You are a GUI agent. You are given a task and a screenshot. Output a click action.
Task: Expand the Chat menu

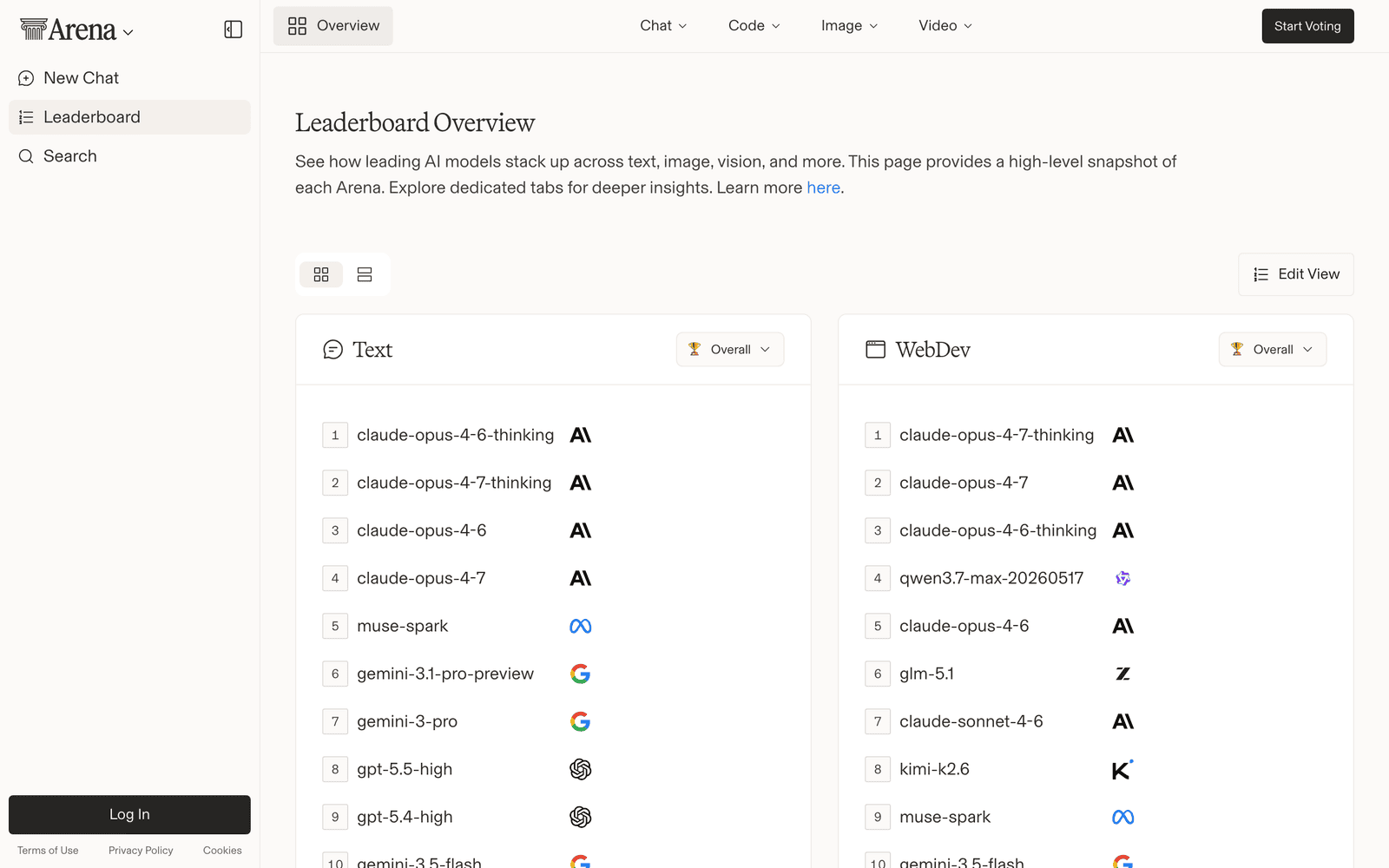pyautogui.click(x=663, y=26)
